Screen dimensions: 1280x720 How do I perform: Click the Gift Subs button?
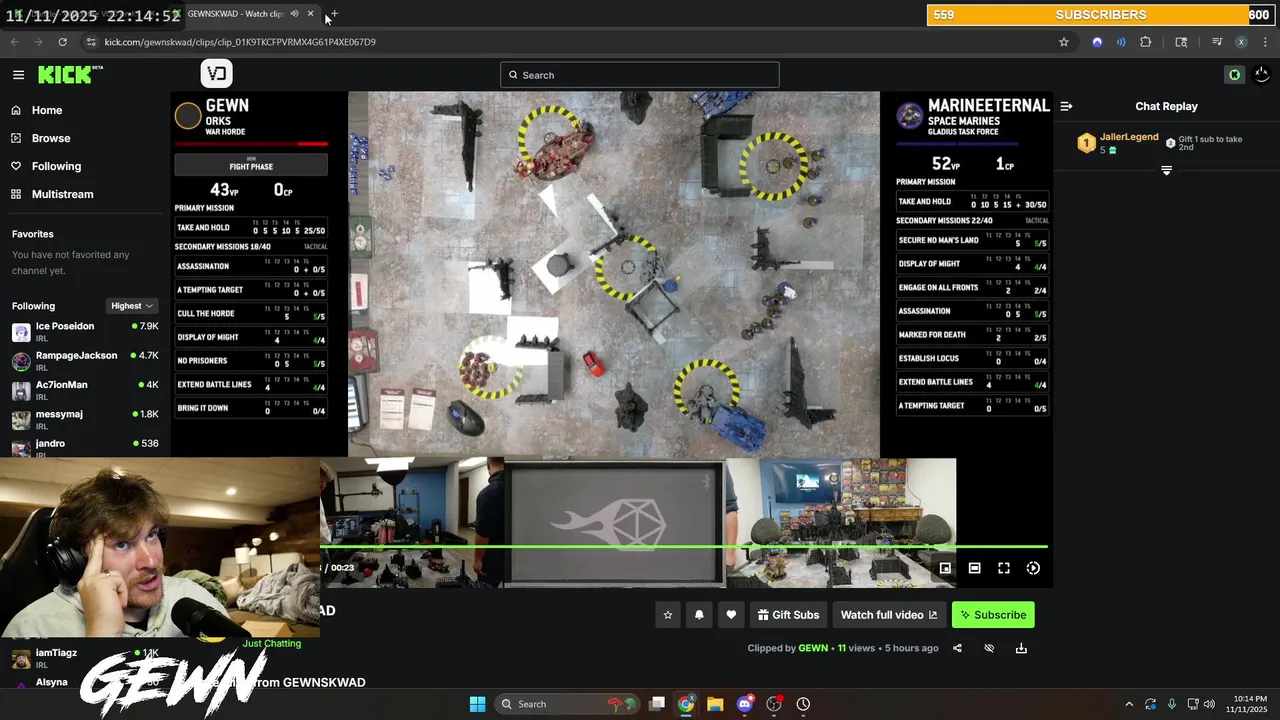pyautogui.click(x=788, y=615)
